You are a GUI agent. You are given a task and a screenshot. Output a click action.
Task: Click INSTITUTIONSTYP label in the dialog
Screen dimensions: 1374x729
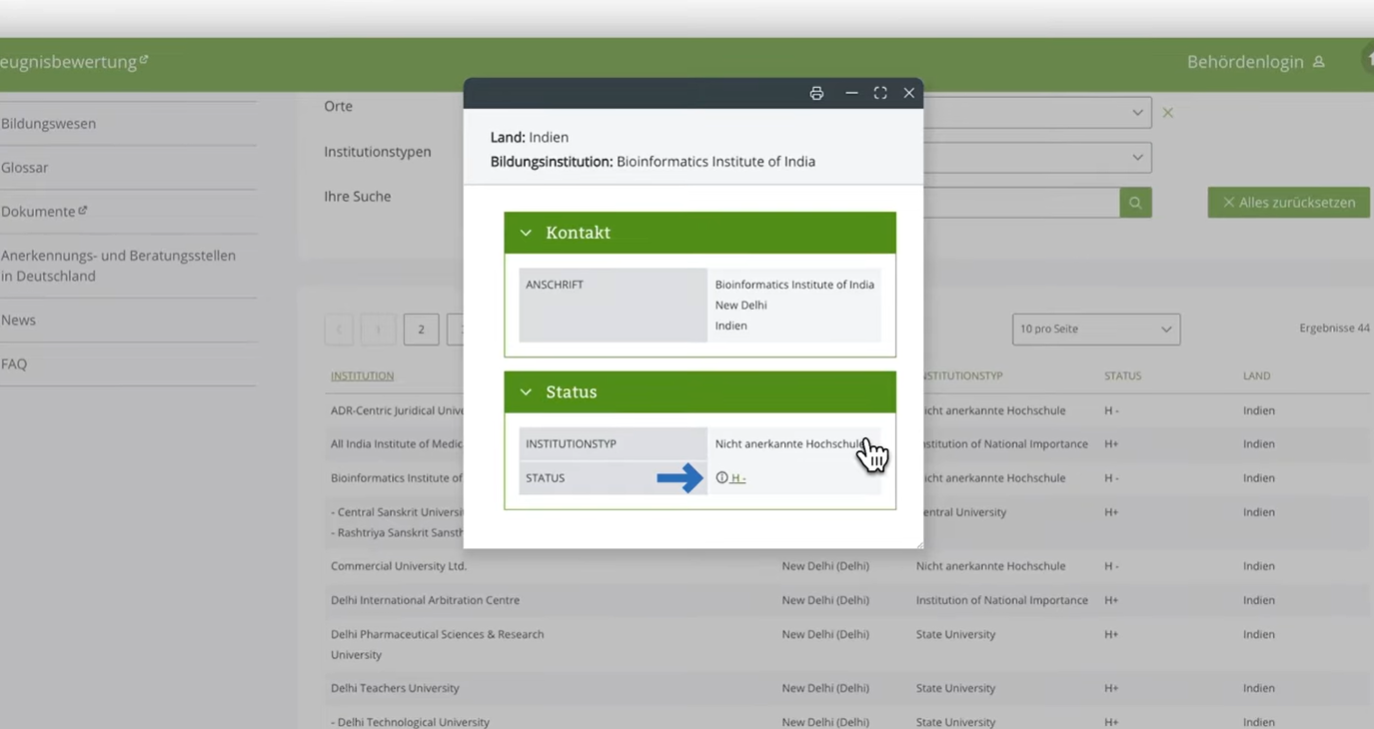coord(571,444)
